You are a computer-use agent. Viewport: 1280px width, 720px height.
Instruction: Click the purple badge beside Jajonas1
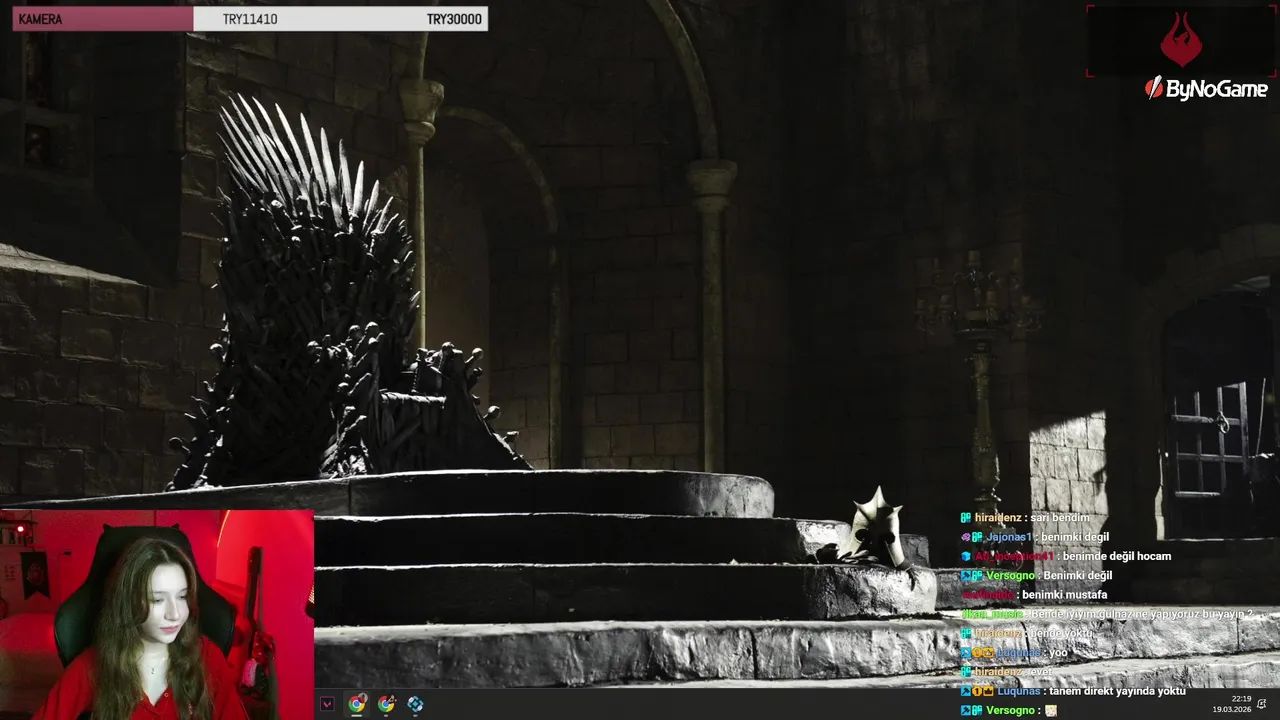[x=966, y=537]
